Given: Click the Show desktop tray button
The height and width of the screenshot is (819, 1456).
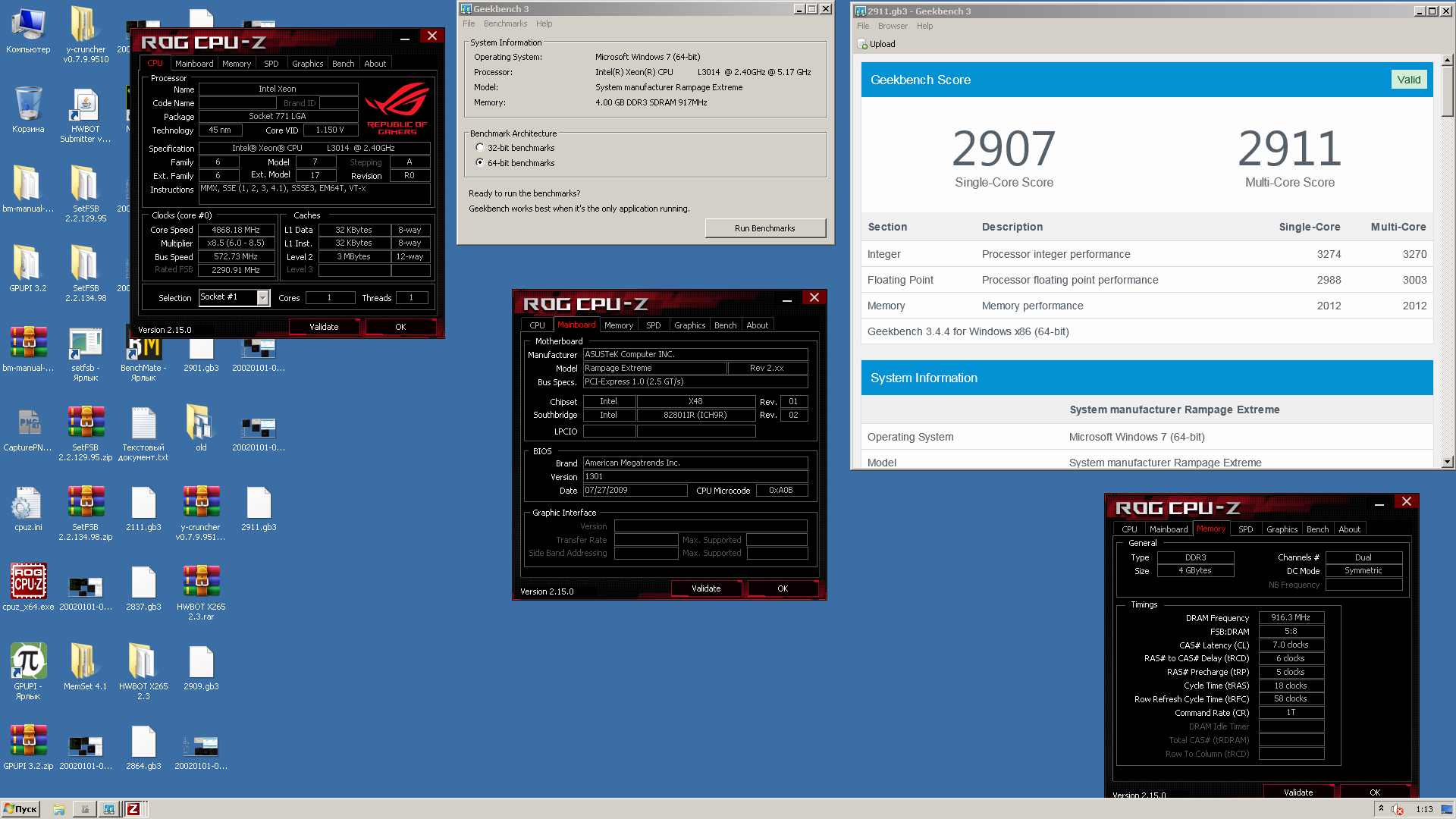Looking at the screenshot, I should click(1447, 809).
